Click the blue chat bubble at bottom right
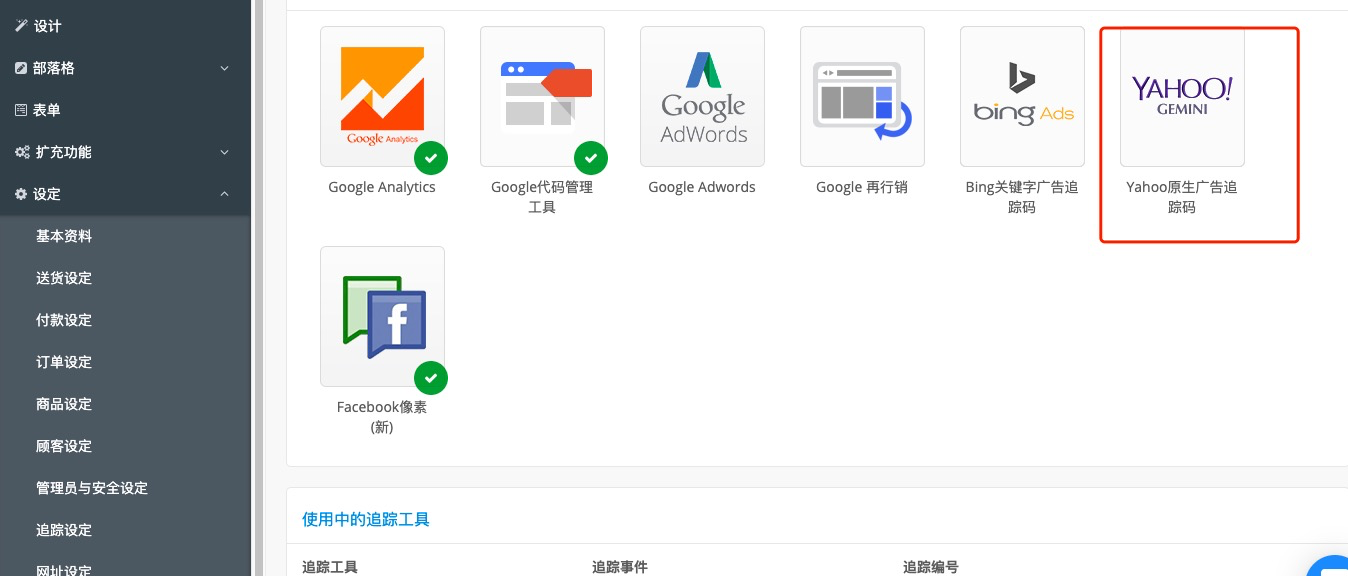The image size is (1348, 576). pyautogui.click(x=1331, y=567)
